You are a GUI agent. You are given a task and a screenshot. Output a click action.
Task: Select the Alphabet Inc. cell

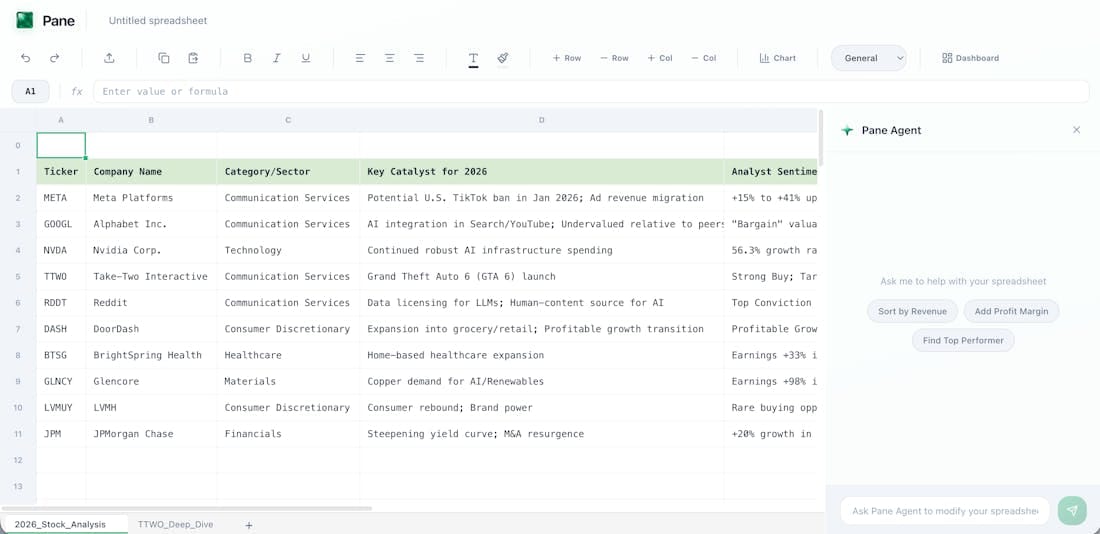click(x=152, y=224)
